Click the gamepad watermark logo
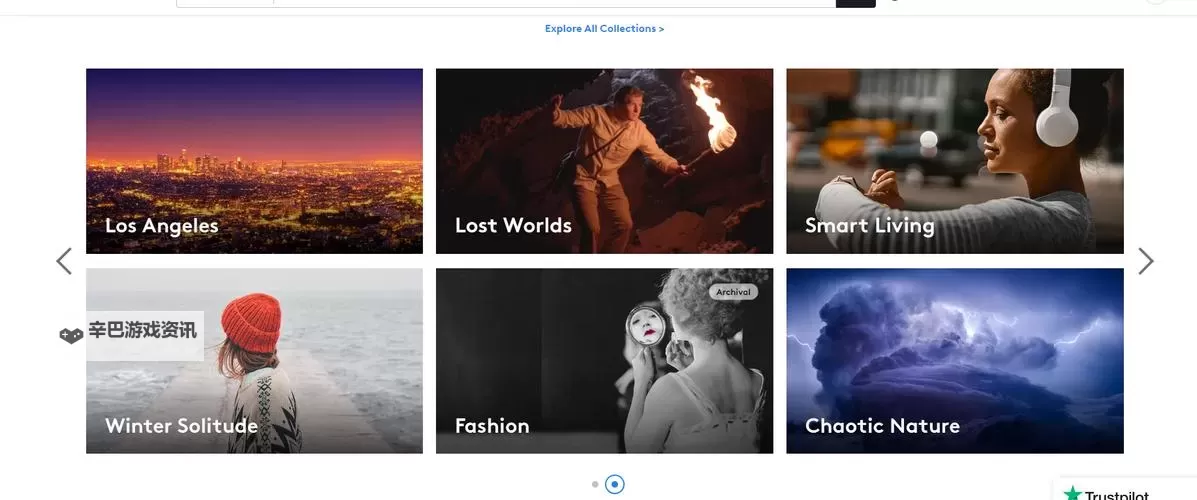1197x500 pixels. [x=71, y=335]
